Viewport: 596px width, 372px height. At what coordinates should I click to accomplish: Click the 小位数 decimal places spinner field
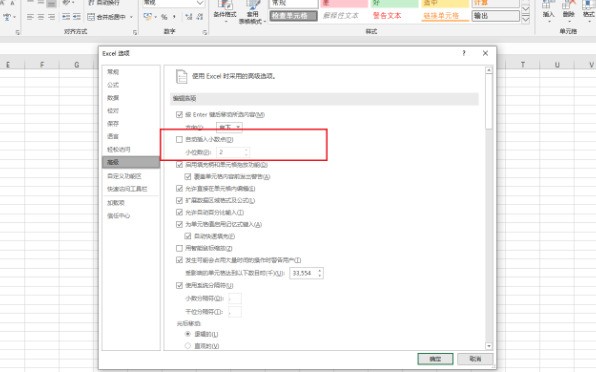(x=233, y=152)
